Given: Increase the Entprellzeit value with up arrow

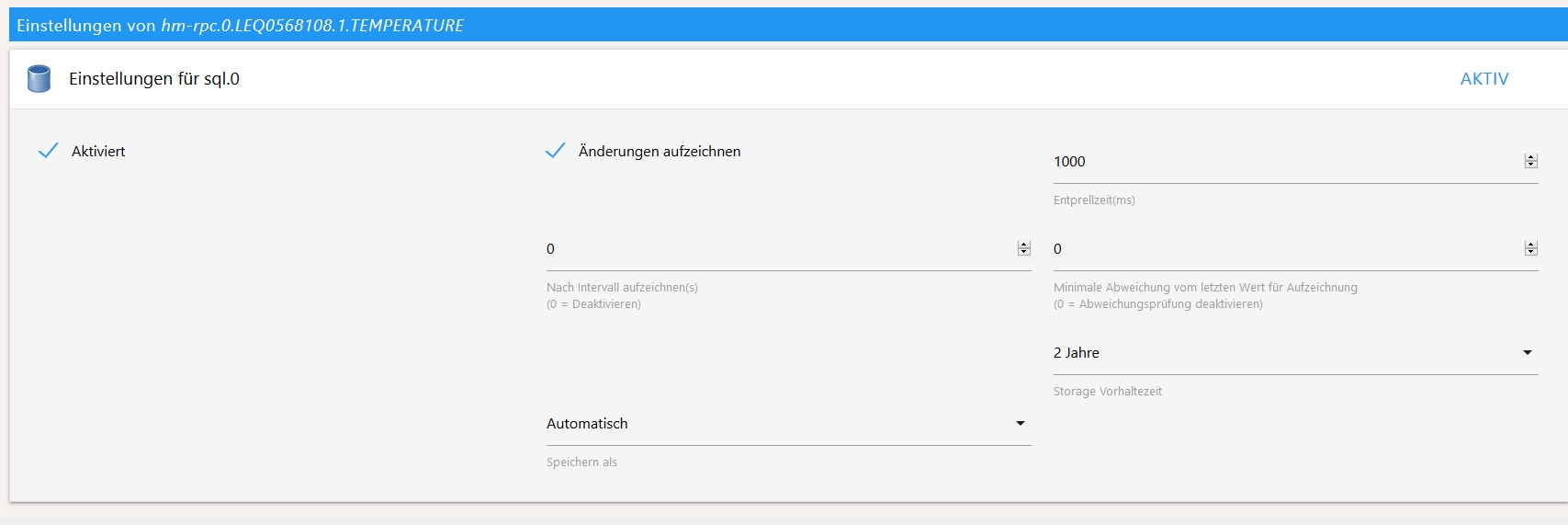Looking at the screenshot, I should 1530,157.
